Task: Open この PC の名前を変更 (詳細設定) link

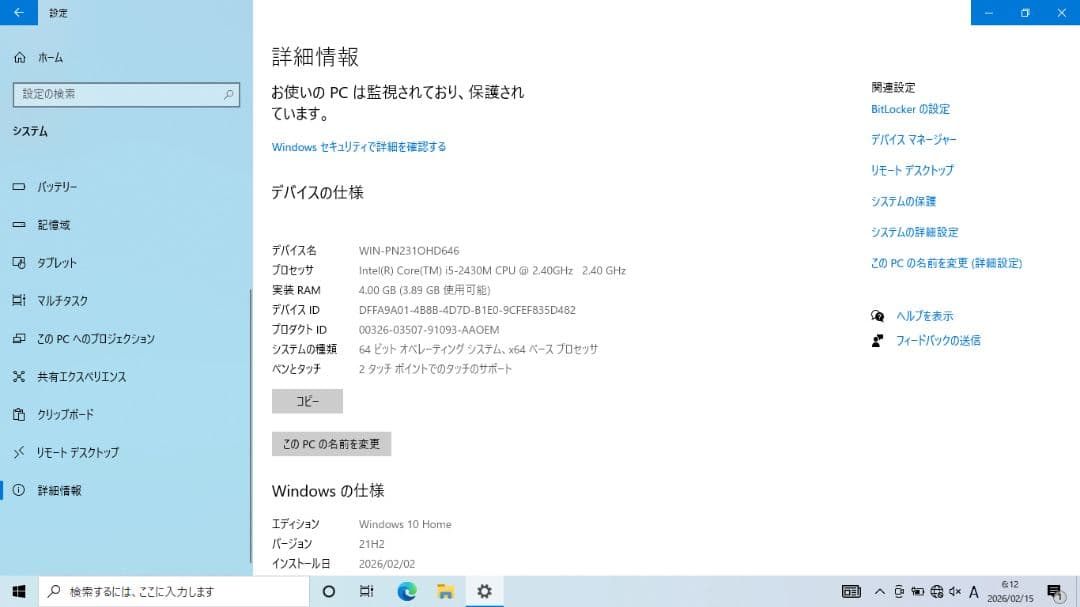Action: [946, 263]
